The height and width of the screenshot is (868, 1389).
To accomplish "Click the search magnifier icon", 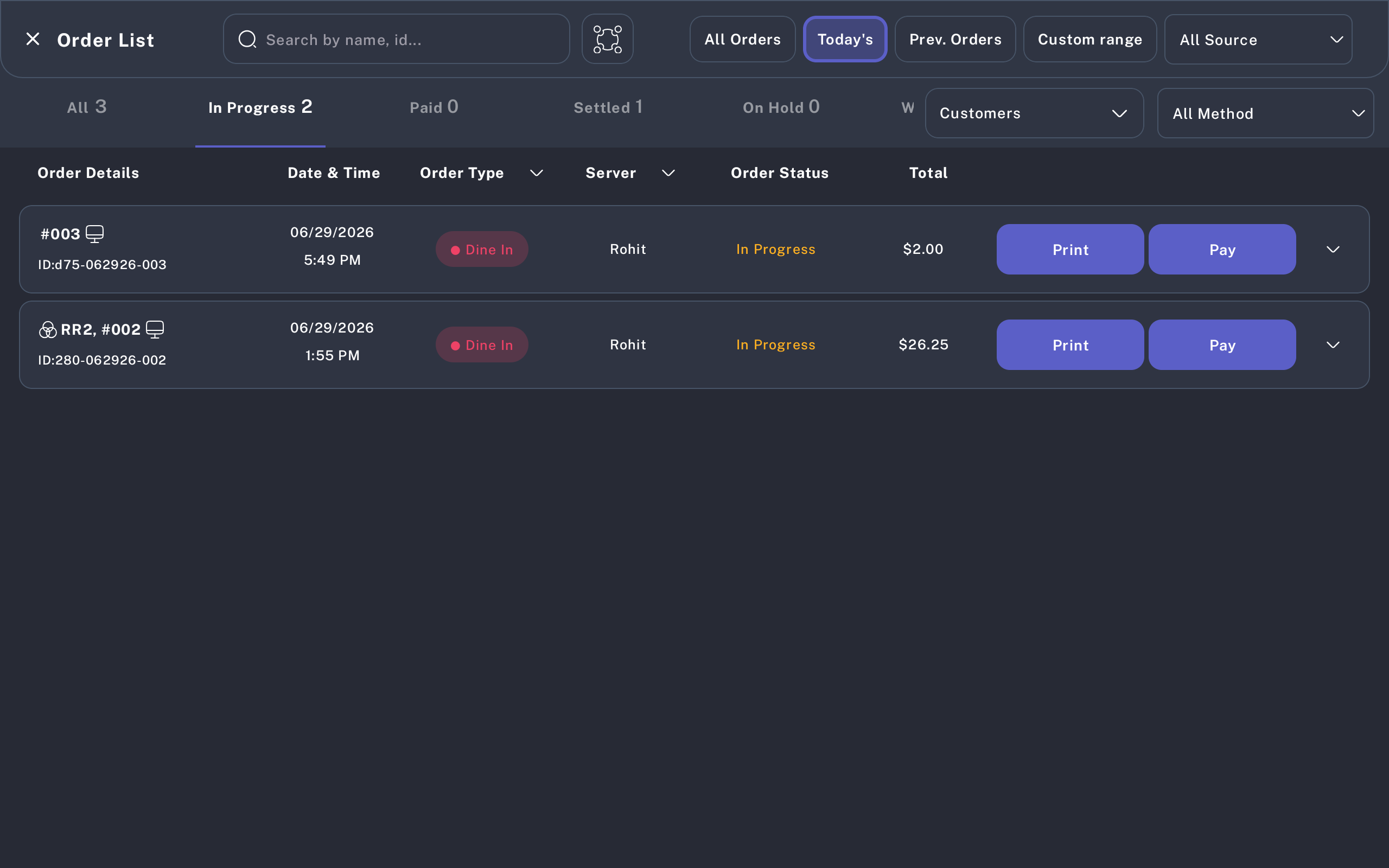I will pyautogui.click(x=247, y=39).
